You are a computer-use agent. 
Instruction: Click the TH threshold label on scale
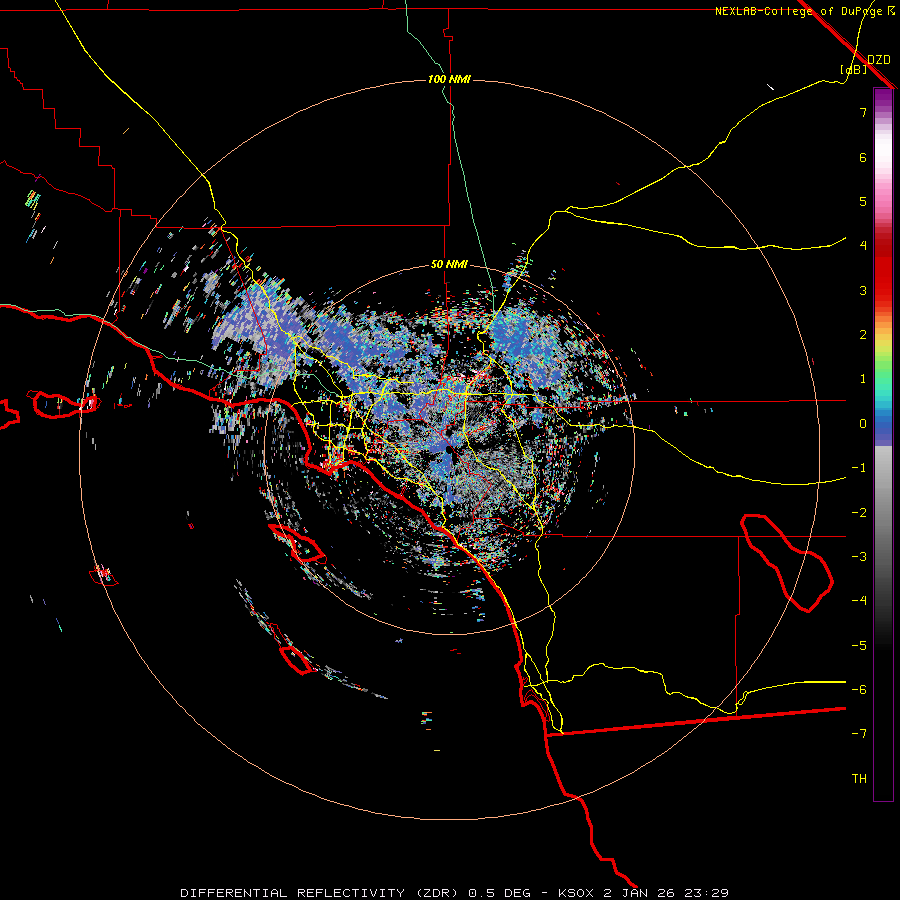click(x=859, y=779)
